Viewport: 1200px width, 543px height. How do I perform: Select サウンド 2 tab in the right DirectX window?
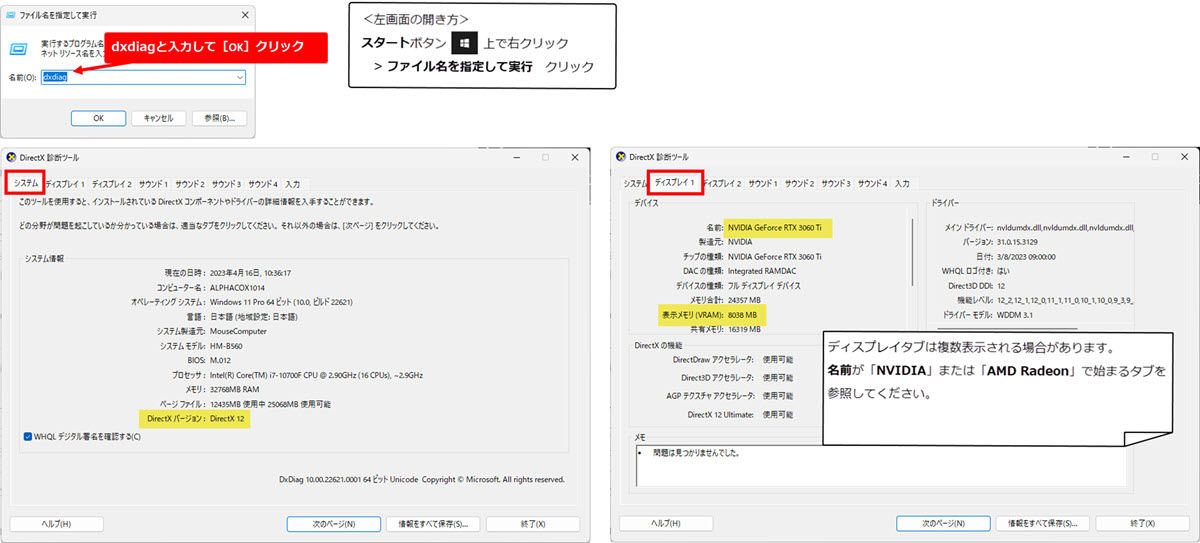799,184
